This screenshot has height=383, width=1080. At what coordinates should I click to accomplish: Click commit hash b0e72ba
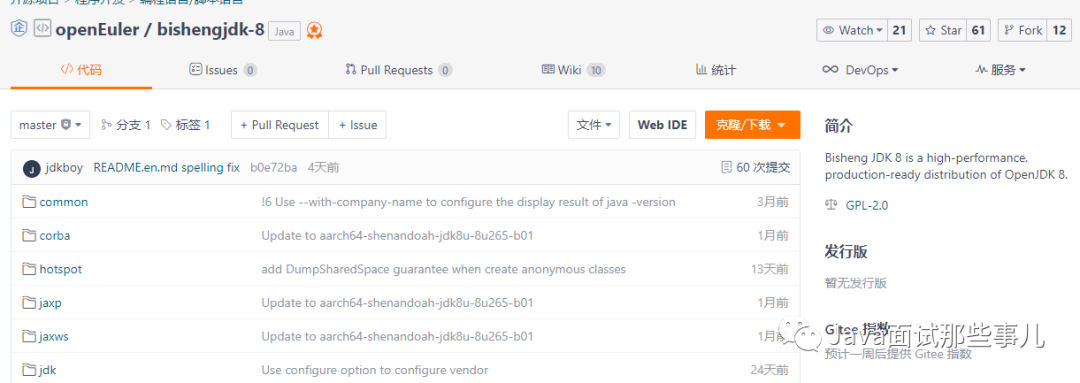pyautogui.click(x=273, y=167)
